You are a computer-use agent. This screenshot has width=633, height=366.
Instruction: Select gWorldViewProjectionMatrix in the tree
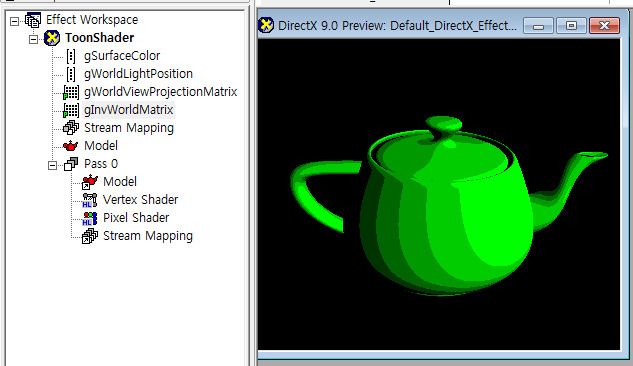161,92
